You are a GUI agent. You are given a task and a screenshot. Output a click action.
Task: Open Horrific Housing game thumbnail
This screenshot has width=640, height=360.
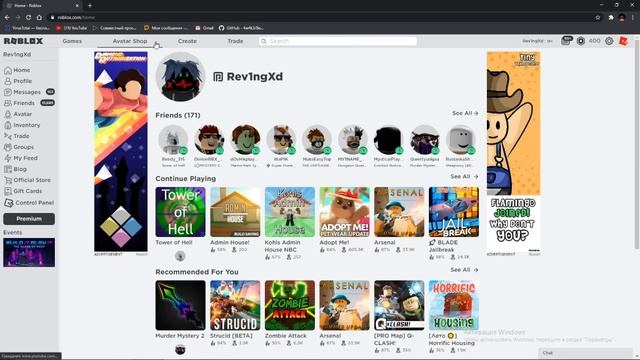(454, 305)
